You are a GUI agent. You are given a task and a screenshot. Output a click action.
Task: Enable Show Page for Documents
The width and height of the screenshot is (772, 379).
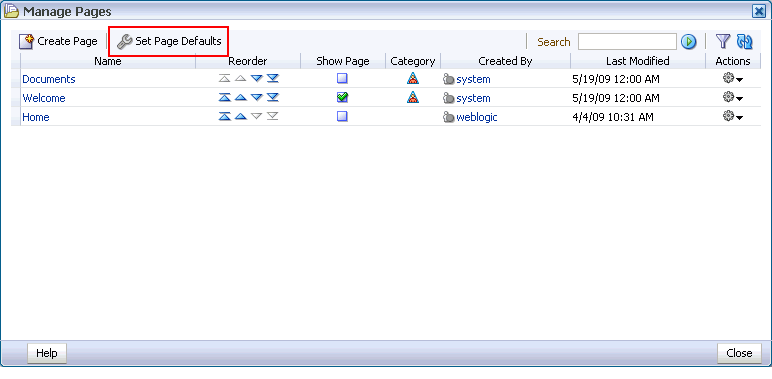tap(342, 78)
